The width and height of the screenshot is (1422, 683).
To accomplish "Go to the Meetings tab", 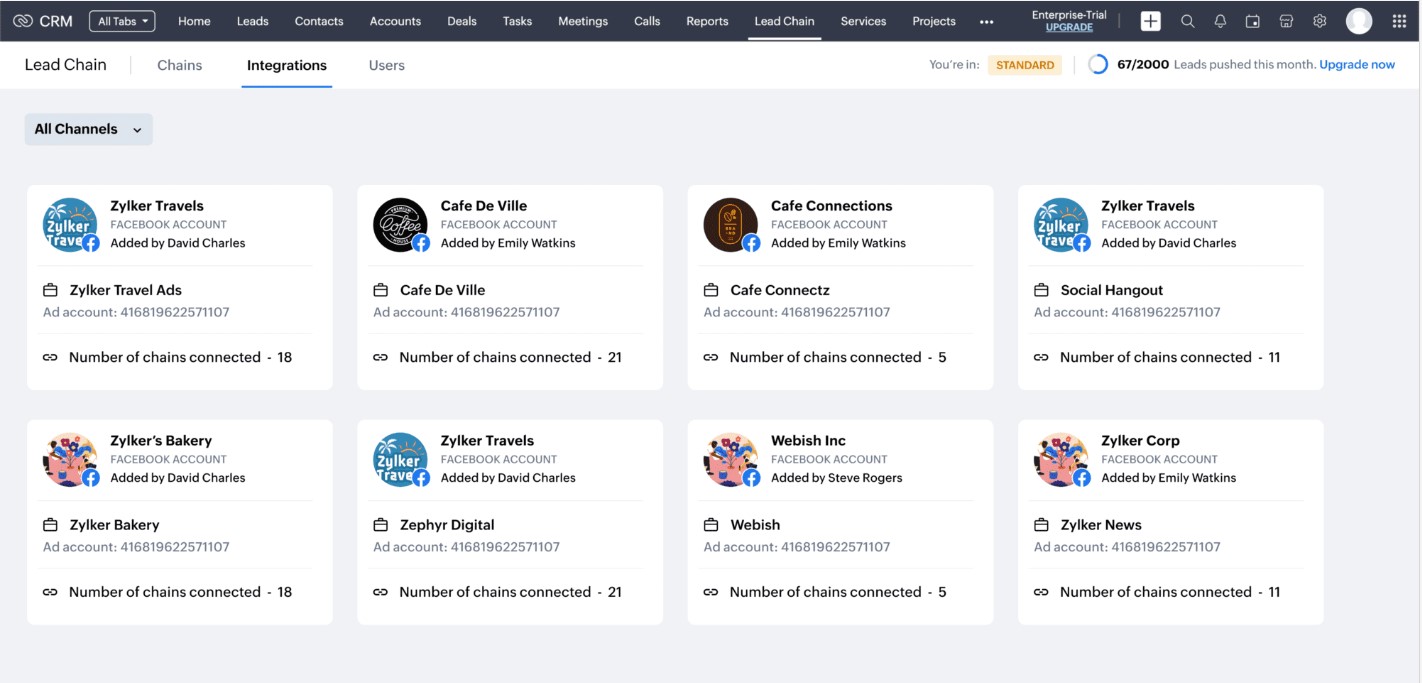I will tap(583, 21).
